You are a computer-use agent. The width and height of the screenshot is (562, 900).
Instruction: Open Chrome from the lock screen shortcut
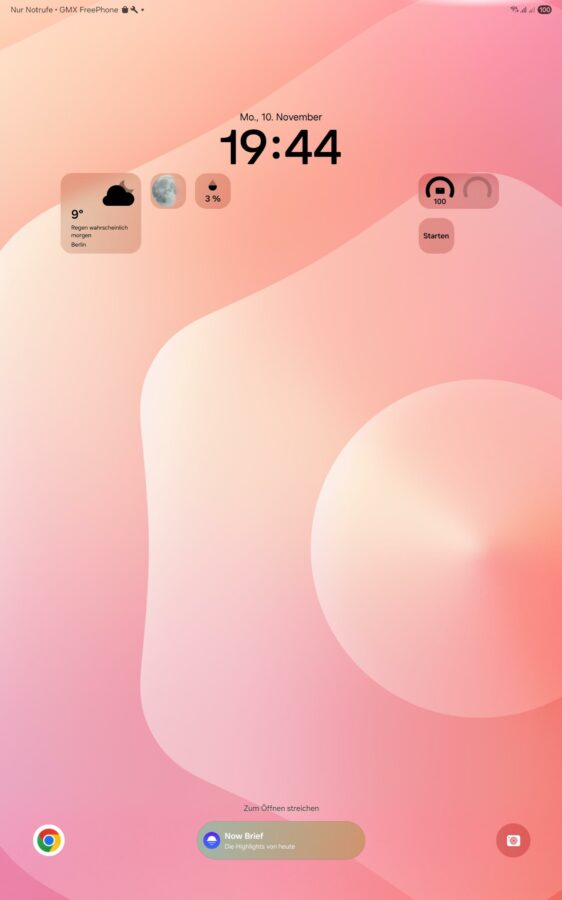(x=49, y=840)
